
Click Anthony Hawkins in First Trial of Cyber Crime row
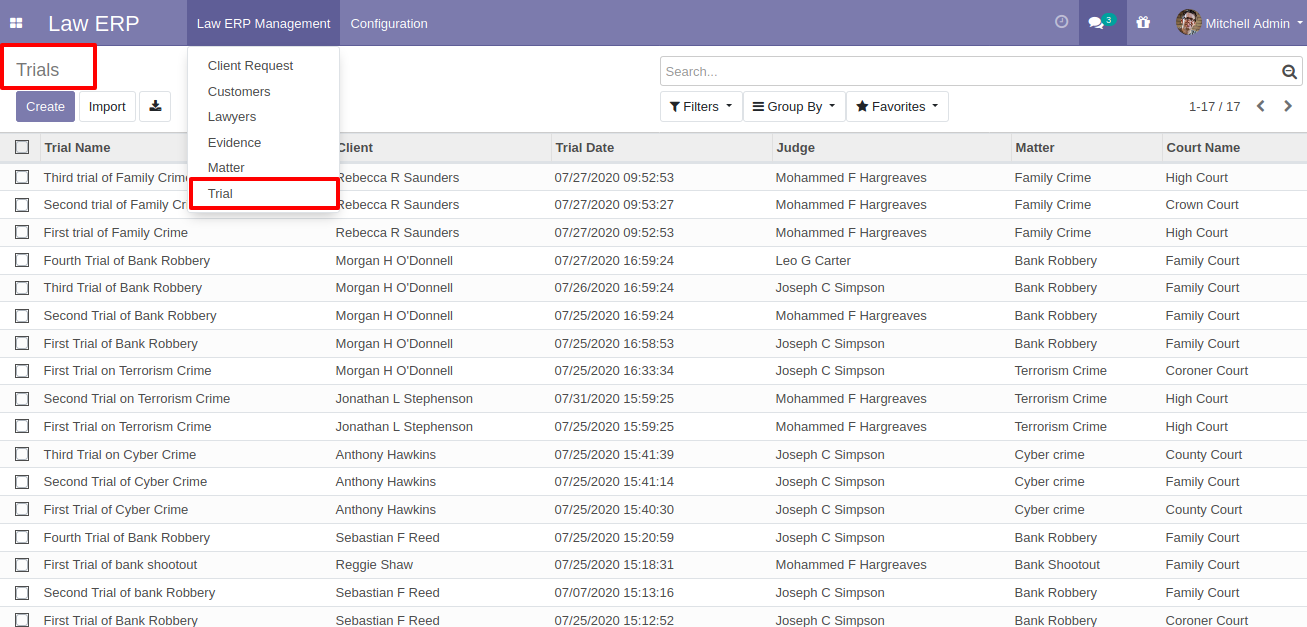coord(386,510)
